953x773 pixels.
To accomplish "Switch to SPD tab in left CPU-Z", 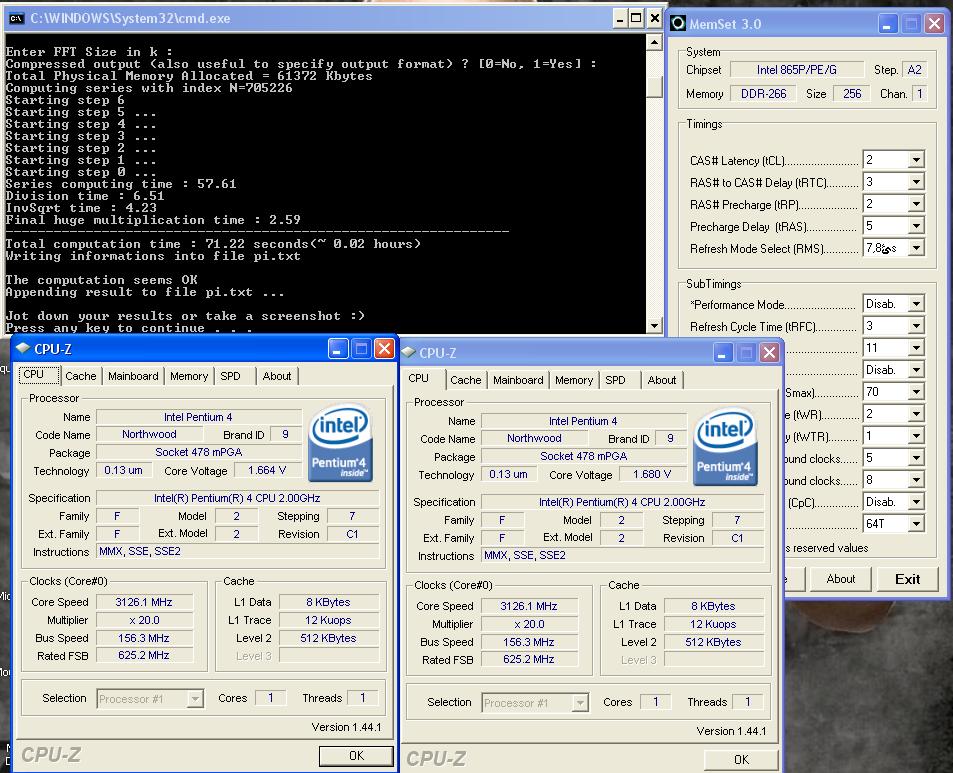I will (230, 376).
